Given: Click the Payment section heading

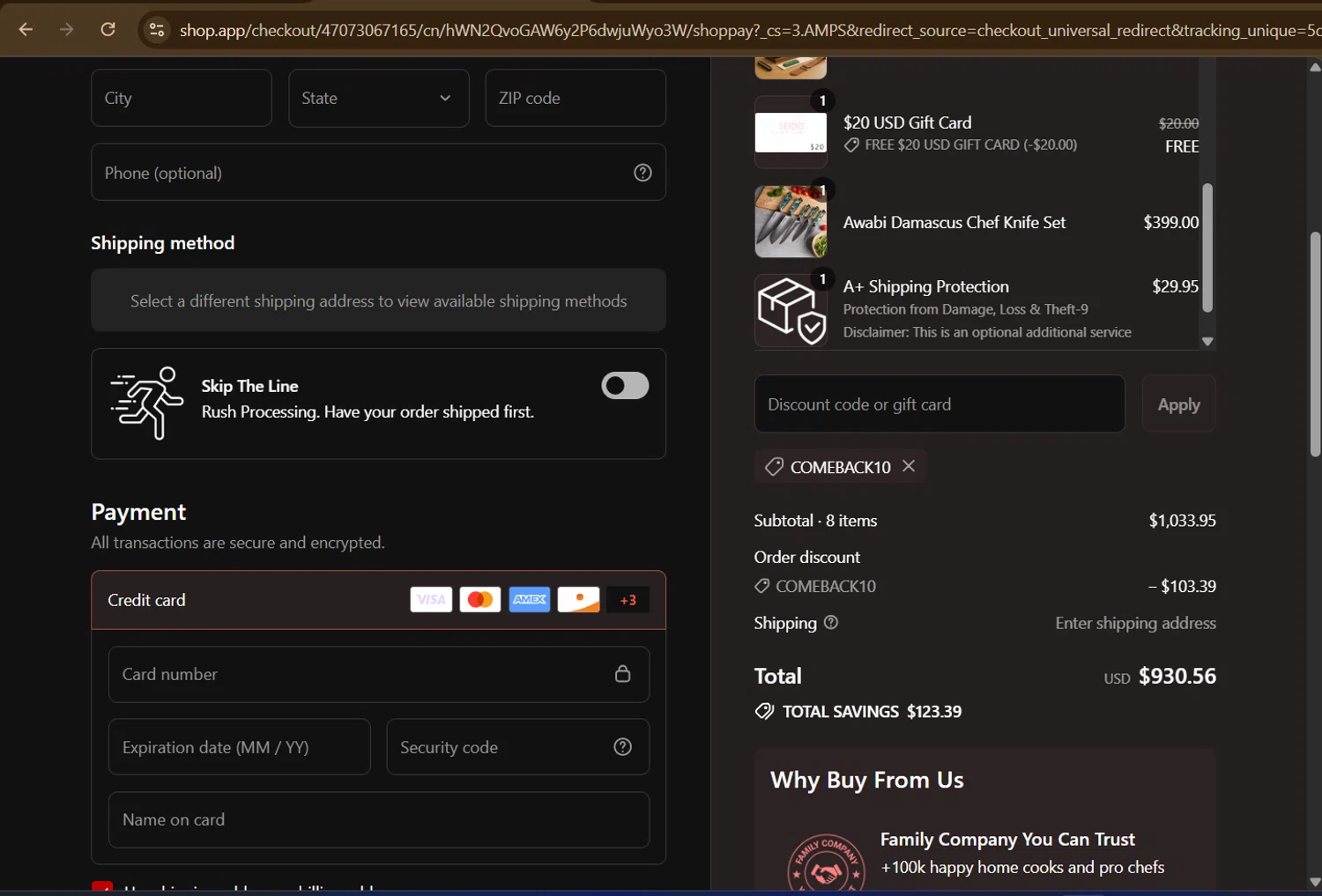Looking at the screenshot, I should pos(138,512).
